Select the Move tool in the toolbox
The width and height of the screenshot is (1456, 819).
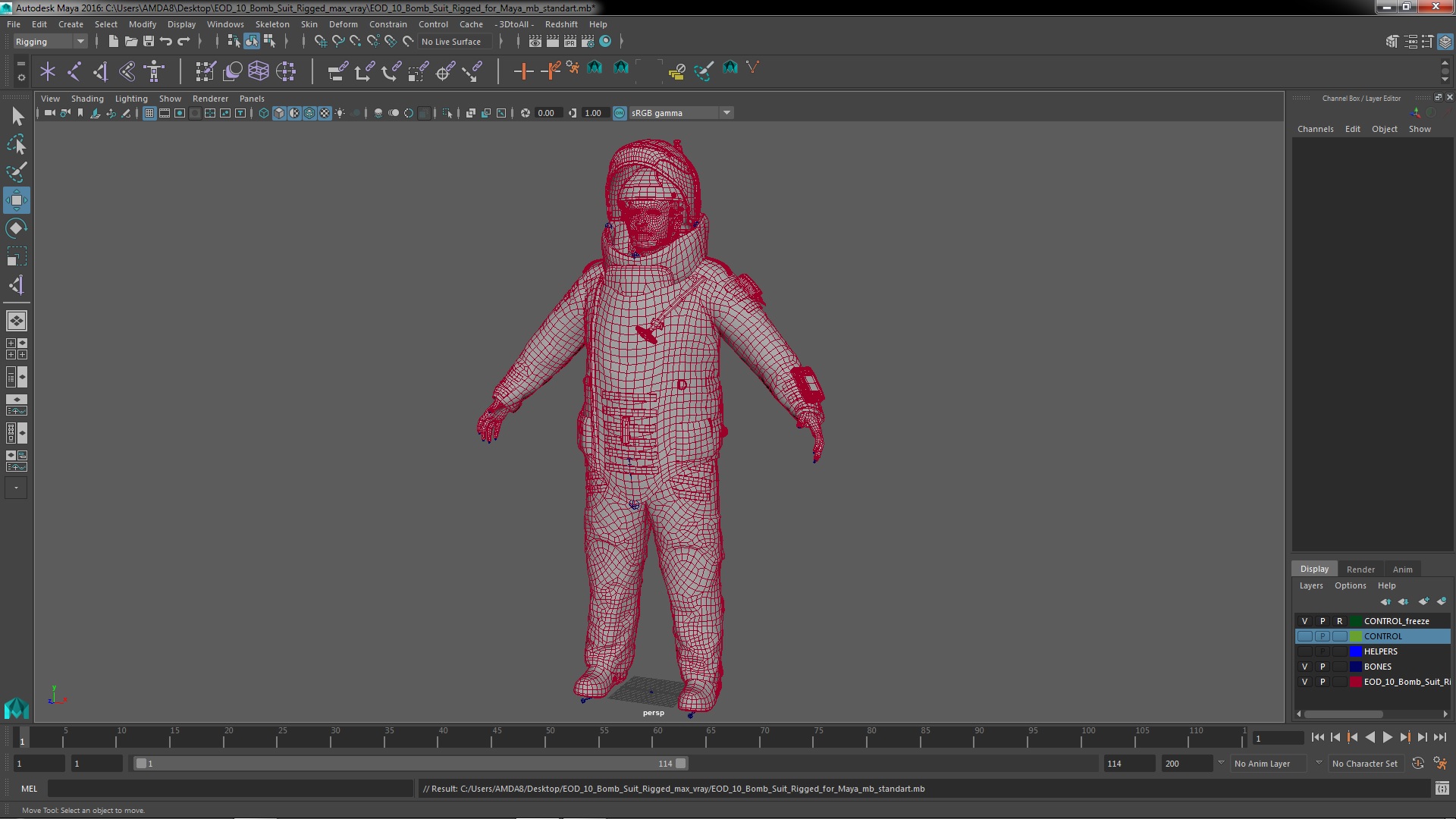coord(17,201)
